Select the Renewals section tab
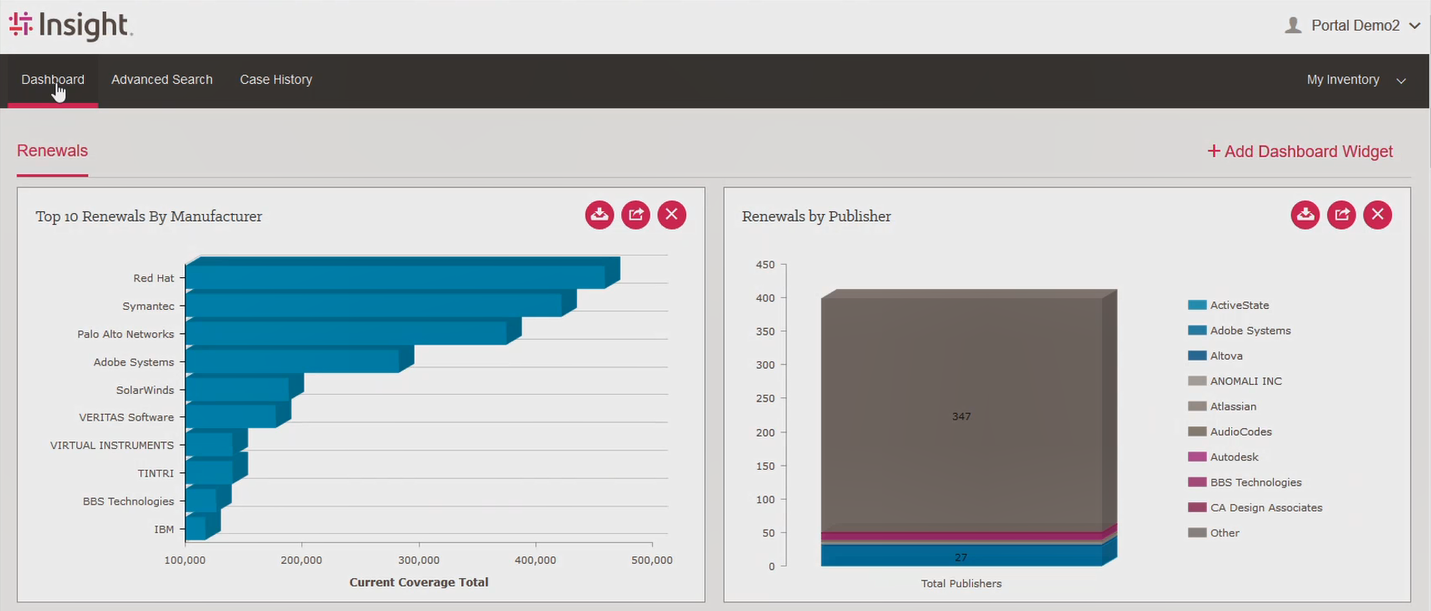1431x611 pixels. pyautogui.click(x=52, y=151)
